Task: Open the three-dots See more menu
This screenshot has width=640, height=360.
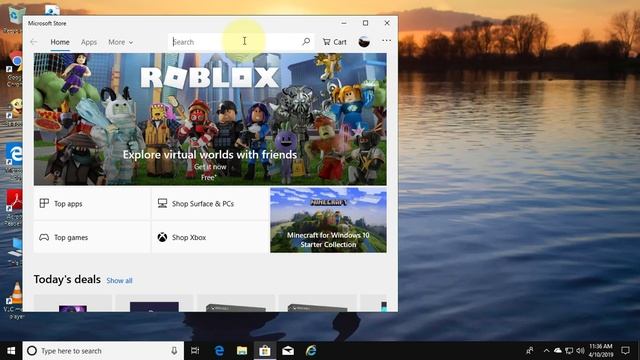Action: (386, 41)
